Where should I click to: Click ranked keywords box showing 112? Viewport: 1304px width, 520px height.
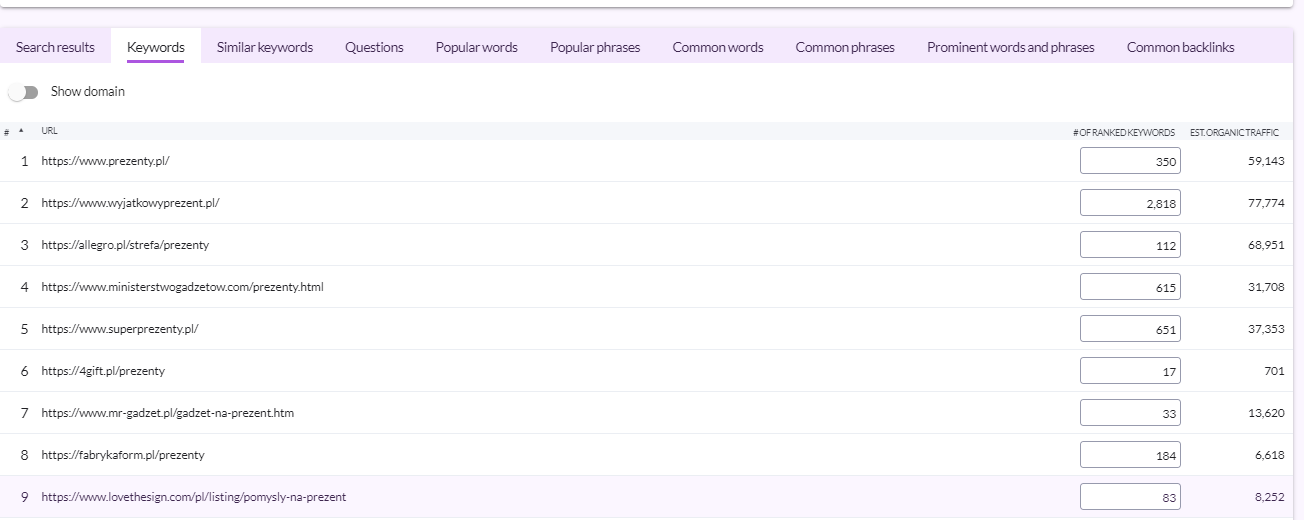(x=1130, y=245)
